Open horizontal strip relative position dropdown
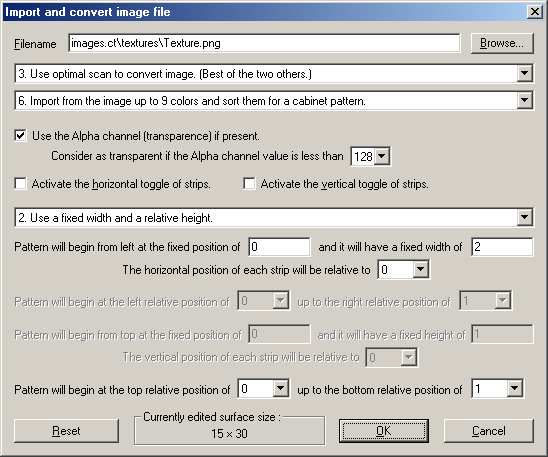This screenshot has width=548, height=457. [404, 270]
